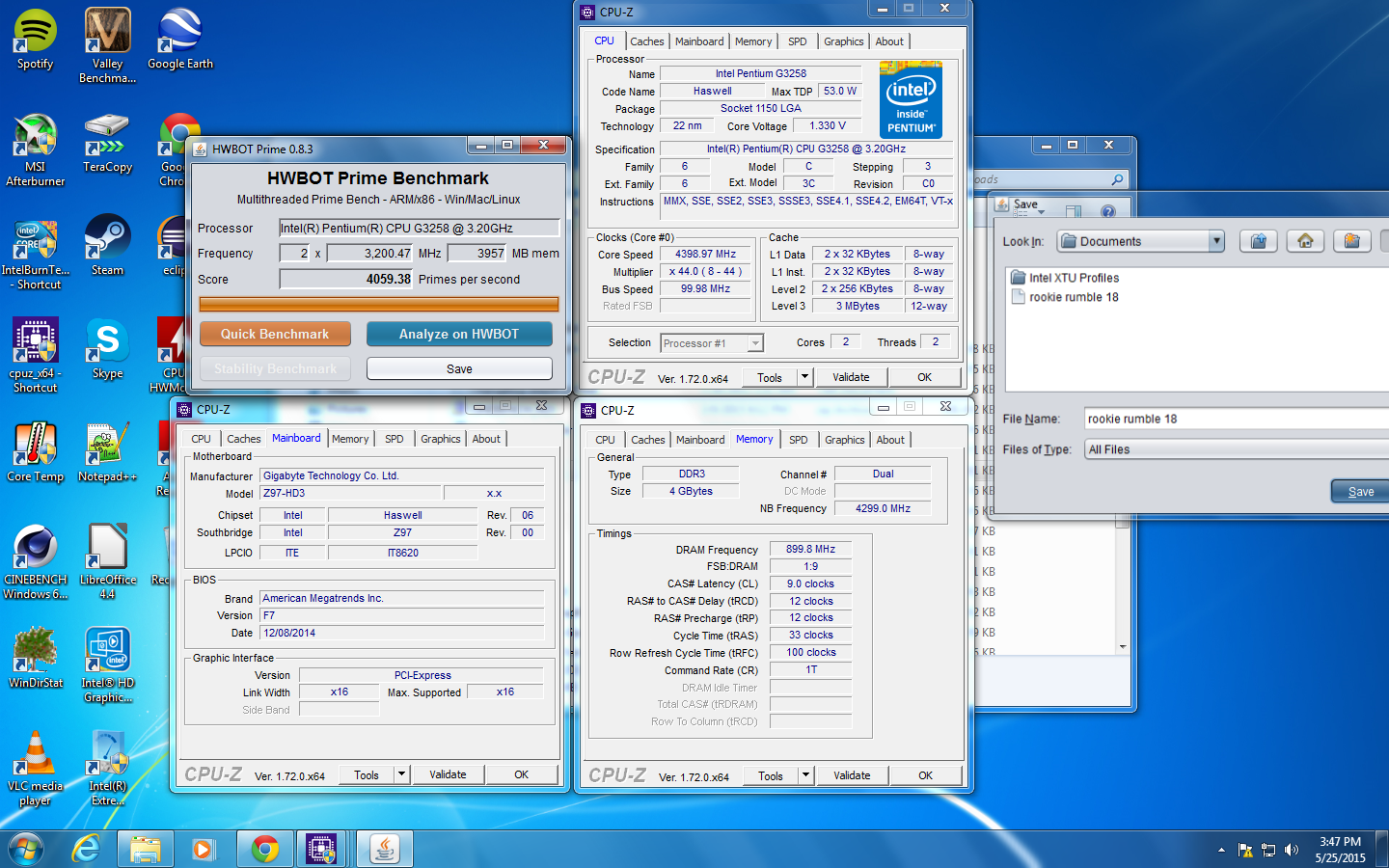Open the Intel HD Graphics desktop icon
Screen dimensions: 1389x868
(107, 665)
